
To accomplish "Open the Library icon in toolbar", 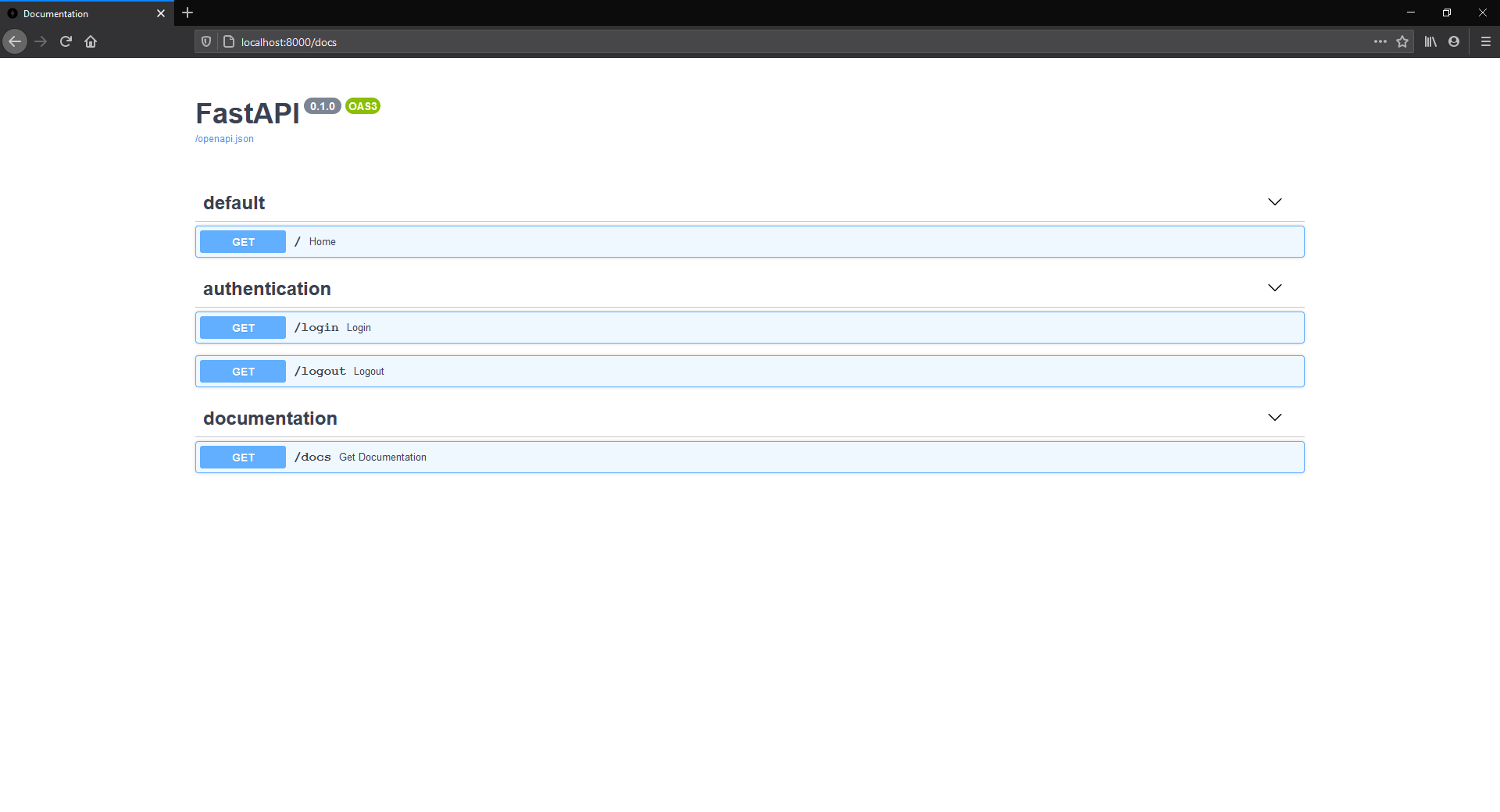I will click(x=1430, y=41).
